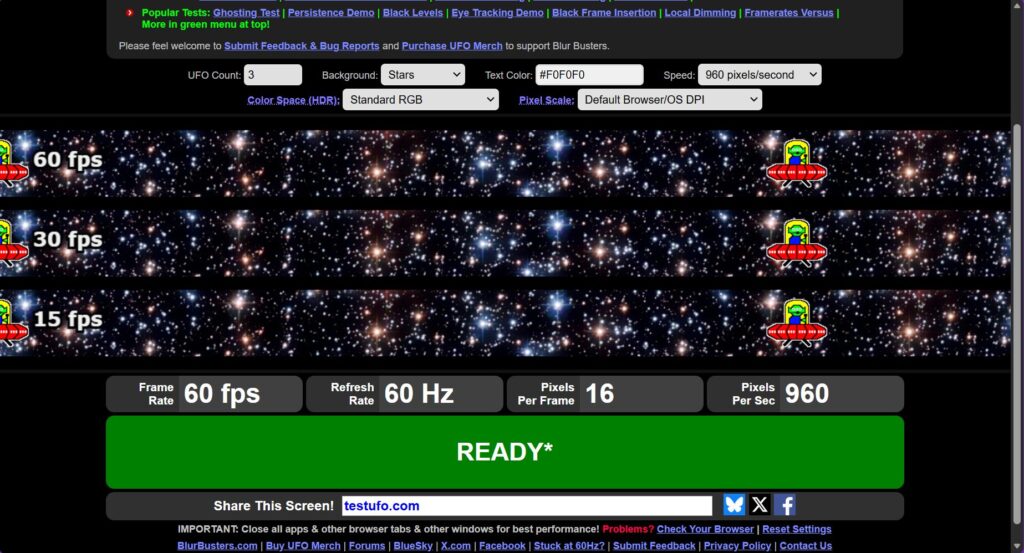Image resolution: width=1024 pixels, height=553 pixels.
Task: Go to Forums in the footer
Action: [367, 546]
